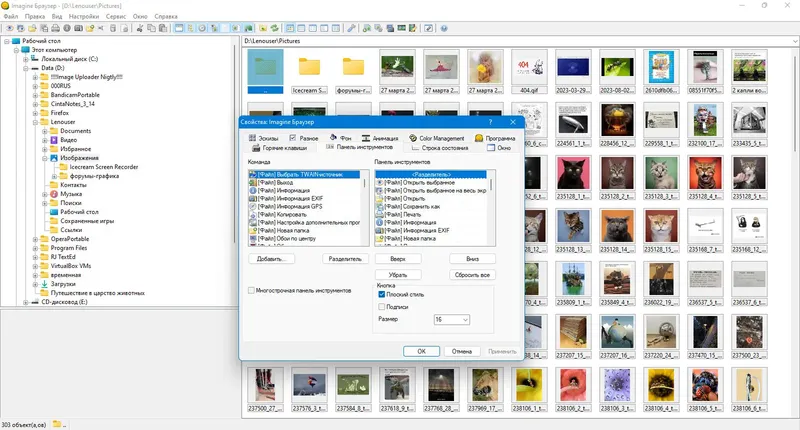Click the round Information icon in main toolbar
This screenshot has height=430, width=800.
[x=67, y=28]
